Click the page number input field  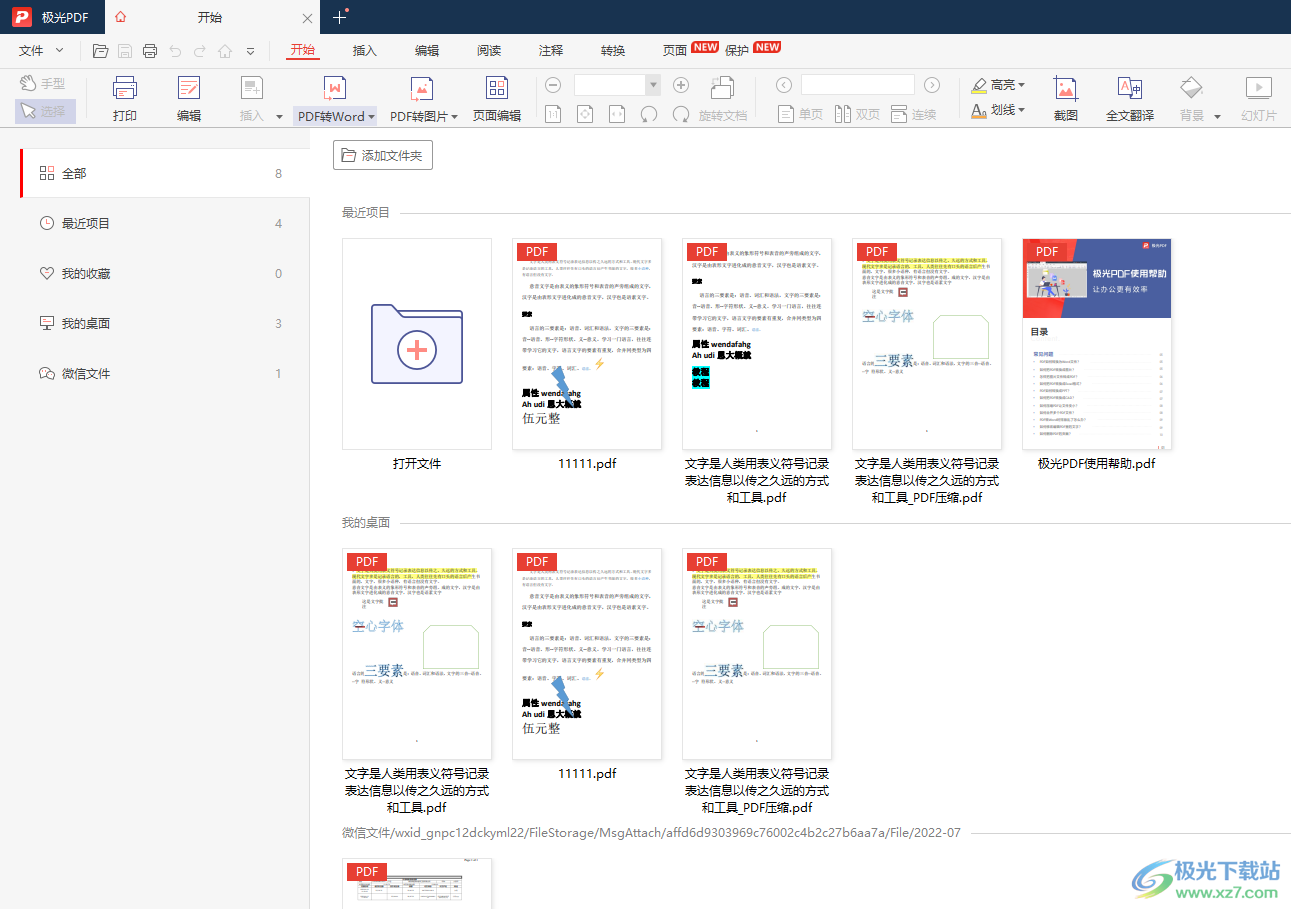point(858,85)
